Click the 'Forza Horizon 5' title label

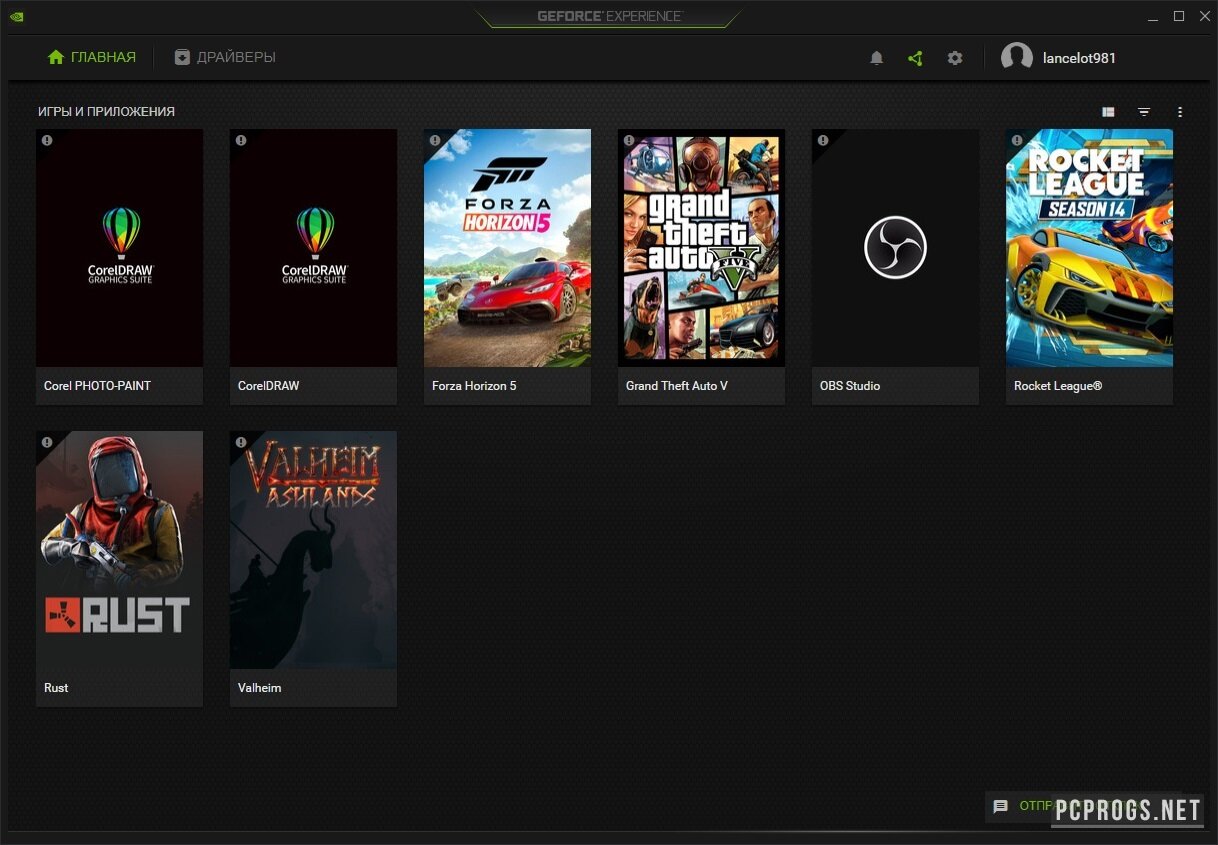474,386
